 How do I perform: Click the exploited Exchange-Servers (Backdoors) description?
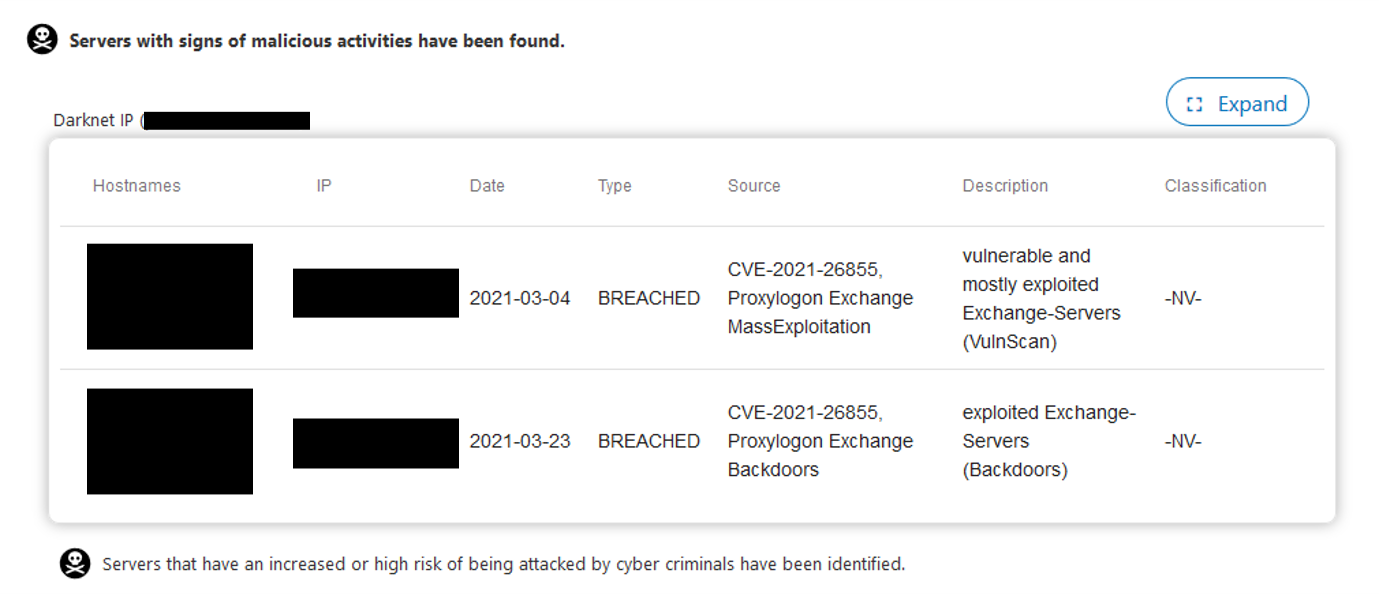tap(1049, 441)
